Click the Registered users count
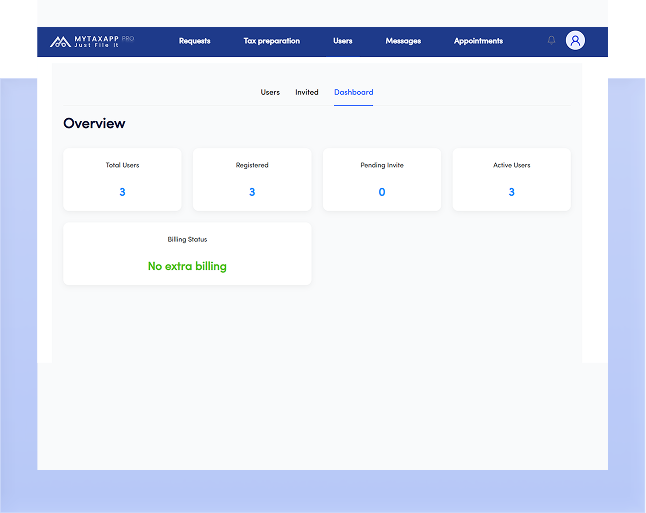 pyautogui.click(x=252, y=192)
